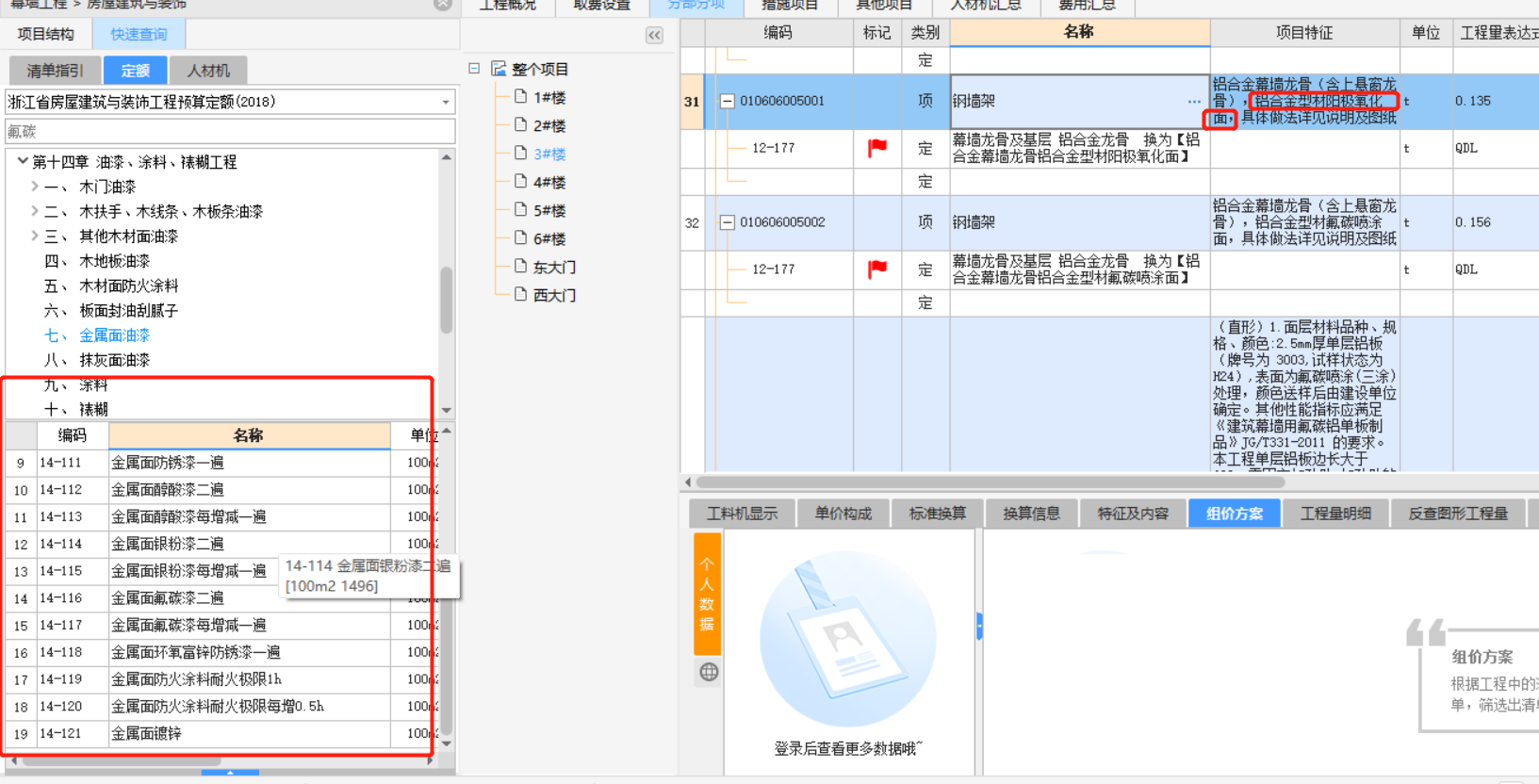This screenshot has height=784, width=1539.
Task: Open the 组价方案 tab
Action: click(x=1235, y=514)
